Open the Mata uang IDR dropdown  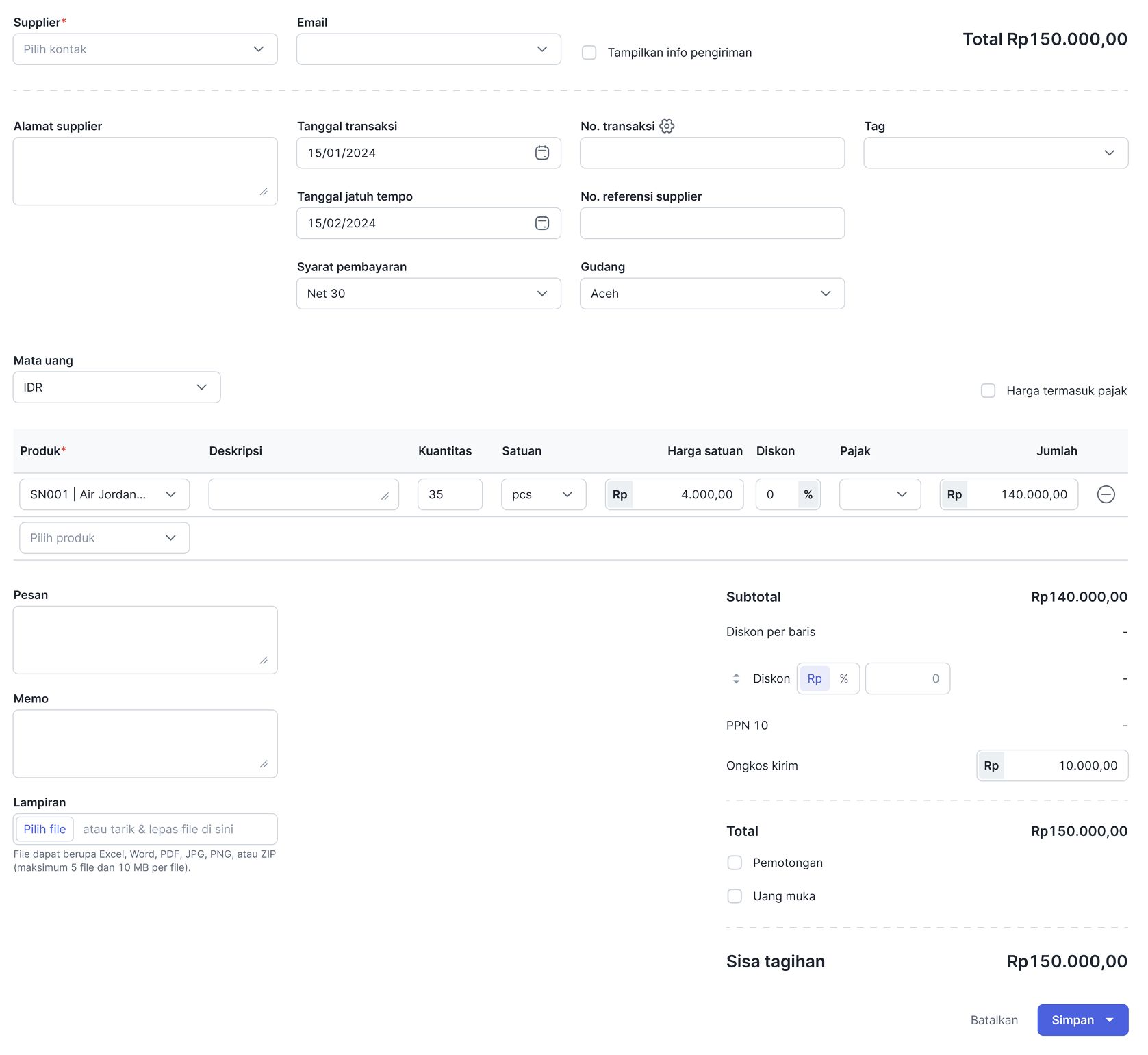point(116,387)
